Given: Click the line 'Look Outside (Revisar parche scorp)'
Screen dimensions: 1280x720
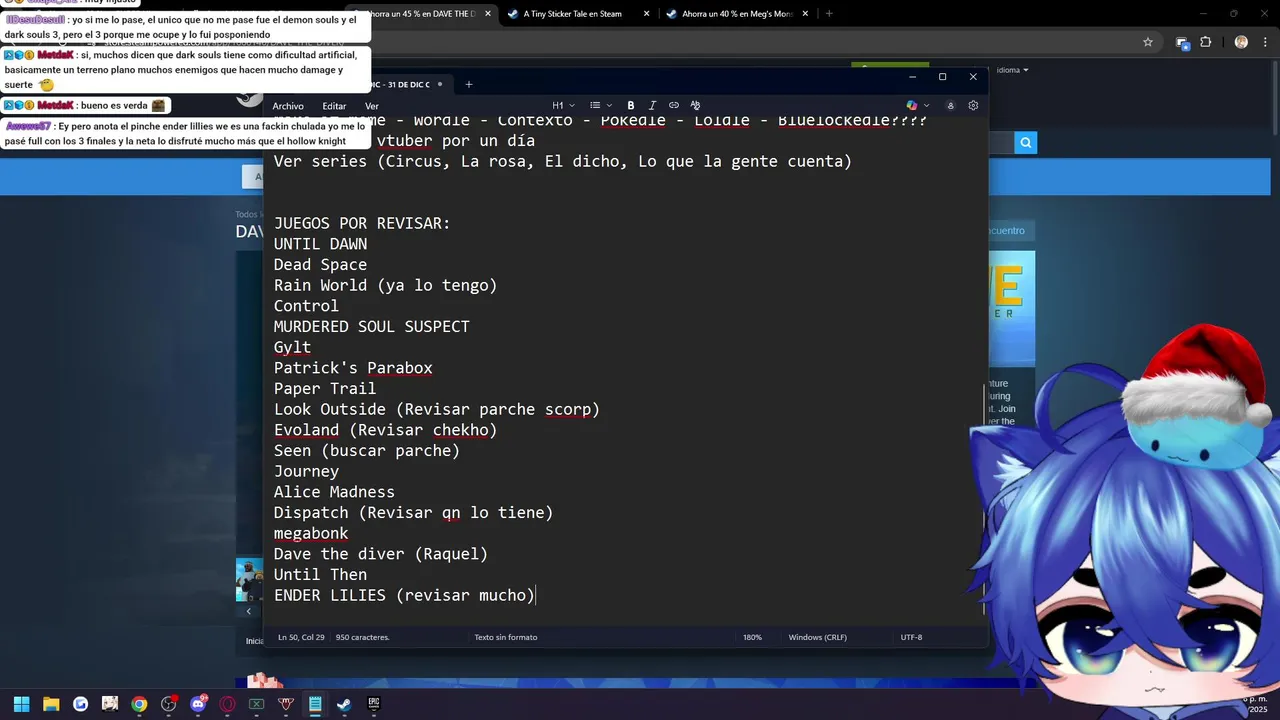Looking at the screenshot, I should coord(437,409).
